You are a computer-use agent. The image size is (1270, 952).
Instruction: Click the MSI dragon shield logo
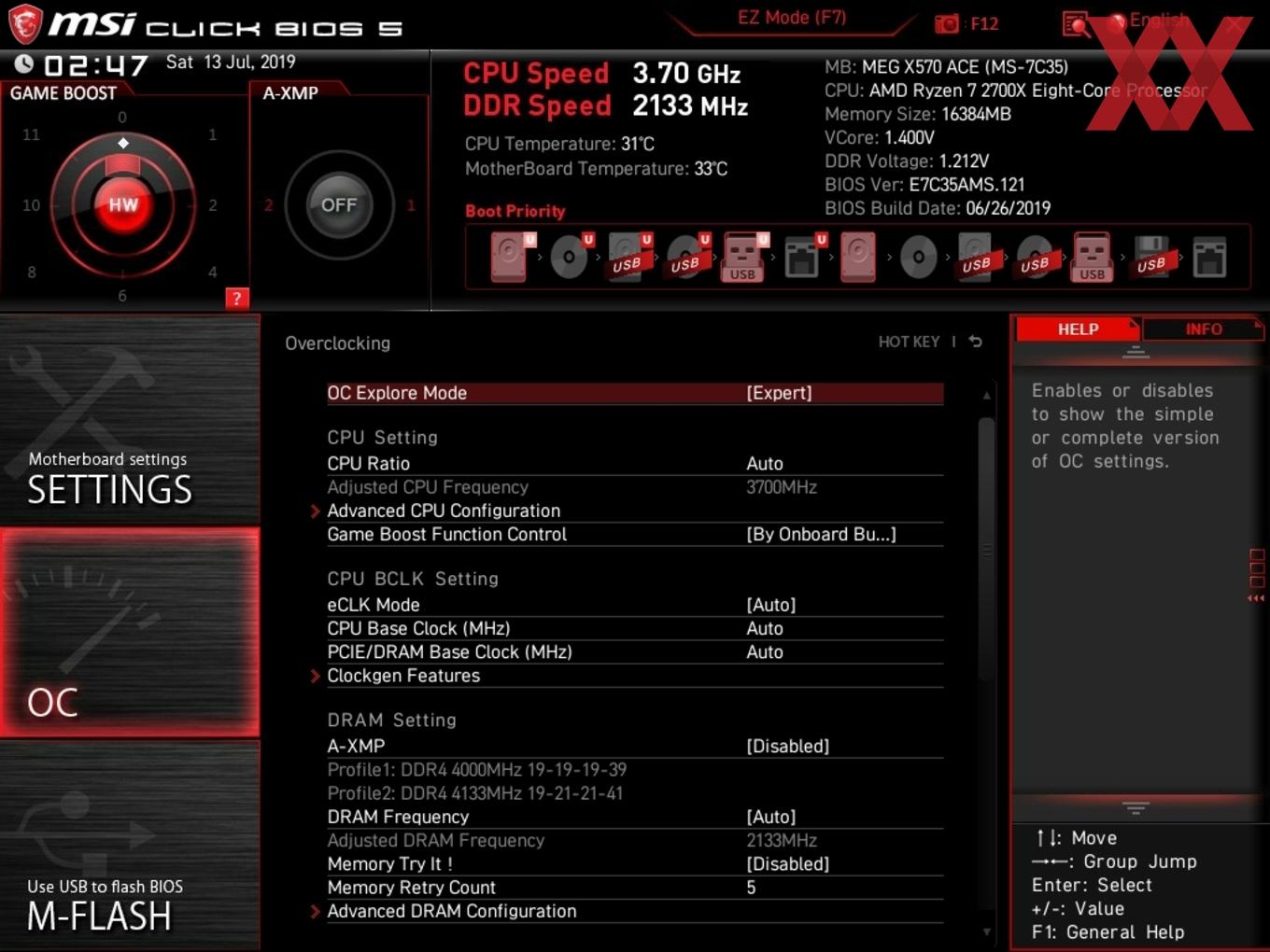tap(25, 23)
